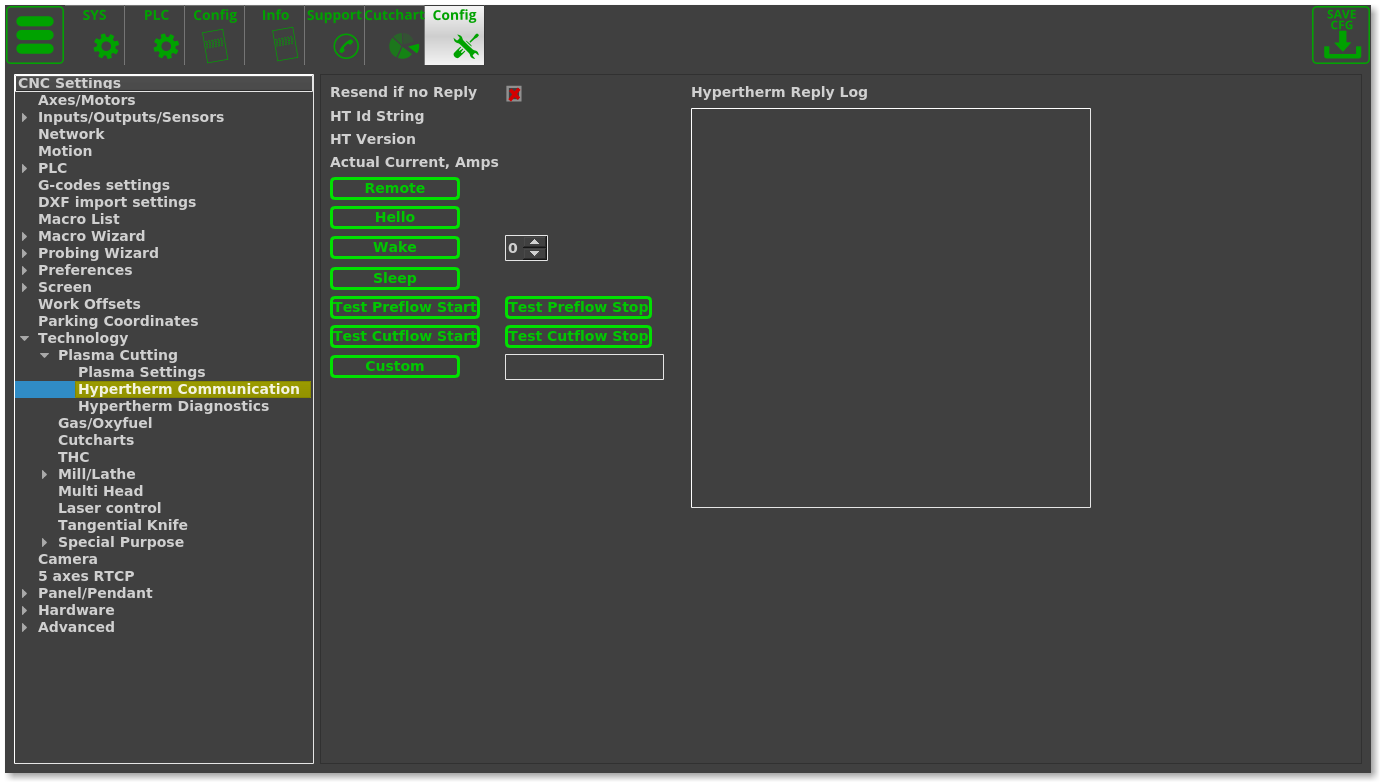The width and height of the screenshot is (1380, 782).
Task: Open the Cutchart icon tab
Action: pos(403,46)
